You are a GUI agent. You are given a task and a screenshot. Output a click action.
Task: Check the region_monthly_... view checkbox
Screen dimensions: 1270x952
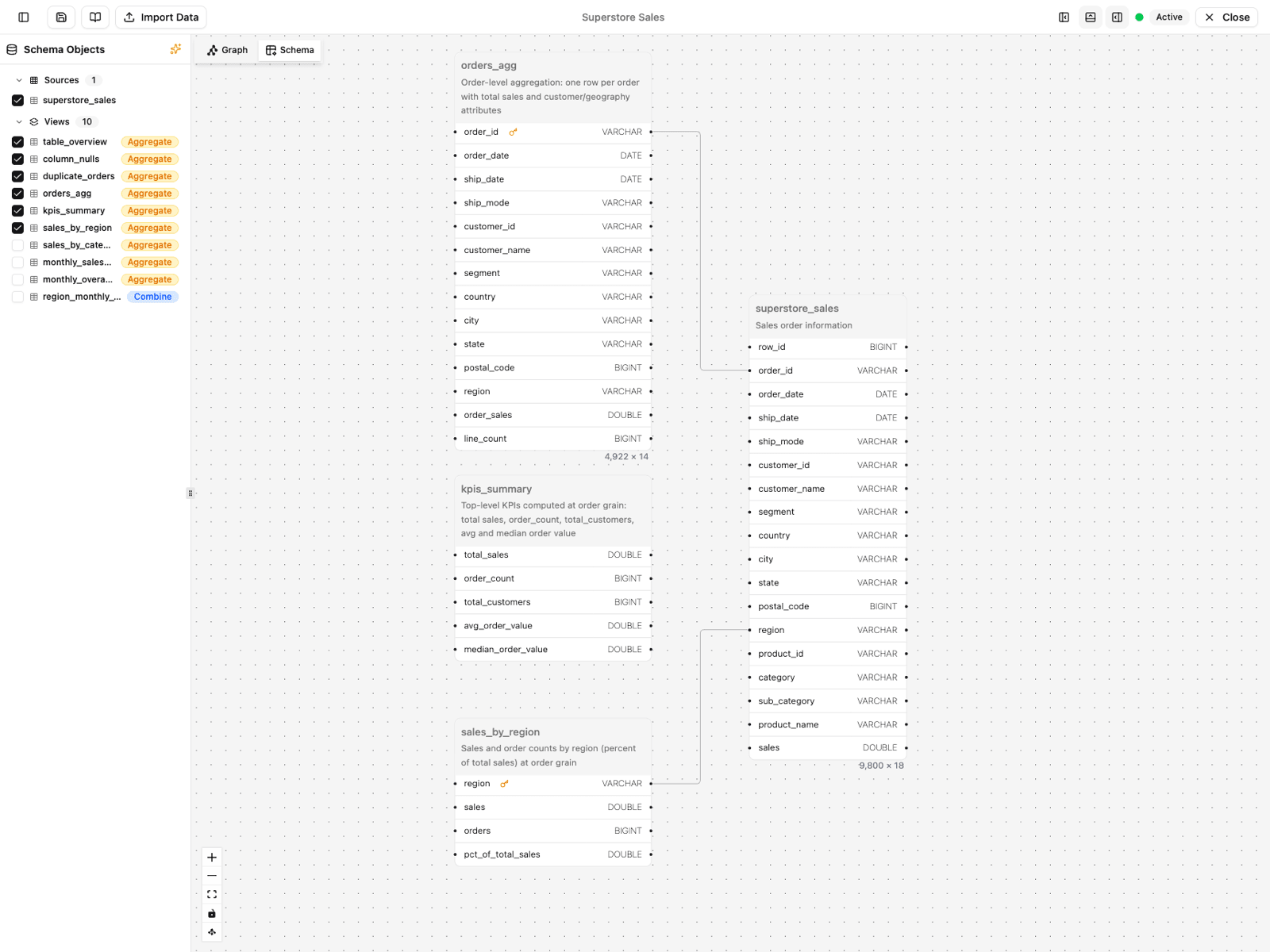pos(17,297)
